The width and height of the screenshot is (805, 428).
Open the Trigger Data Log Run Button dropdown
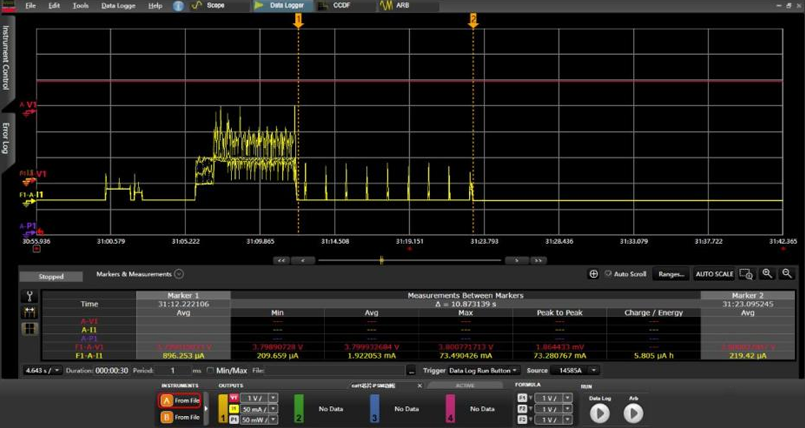[484, 371]
